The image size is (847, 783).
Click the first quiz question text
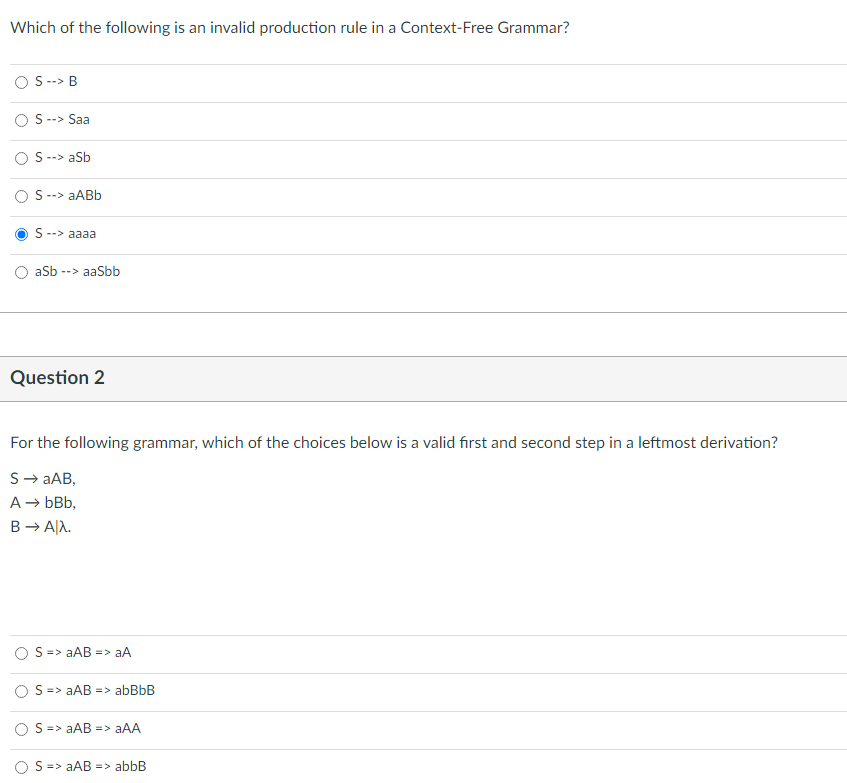(289, 27)
